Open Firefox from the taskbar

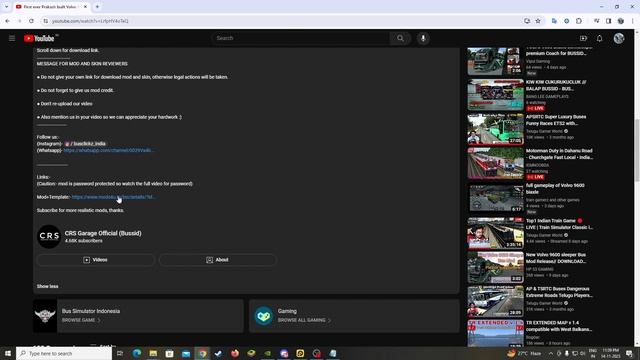235,353
